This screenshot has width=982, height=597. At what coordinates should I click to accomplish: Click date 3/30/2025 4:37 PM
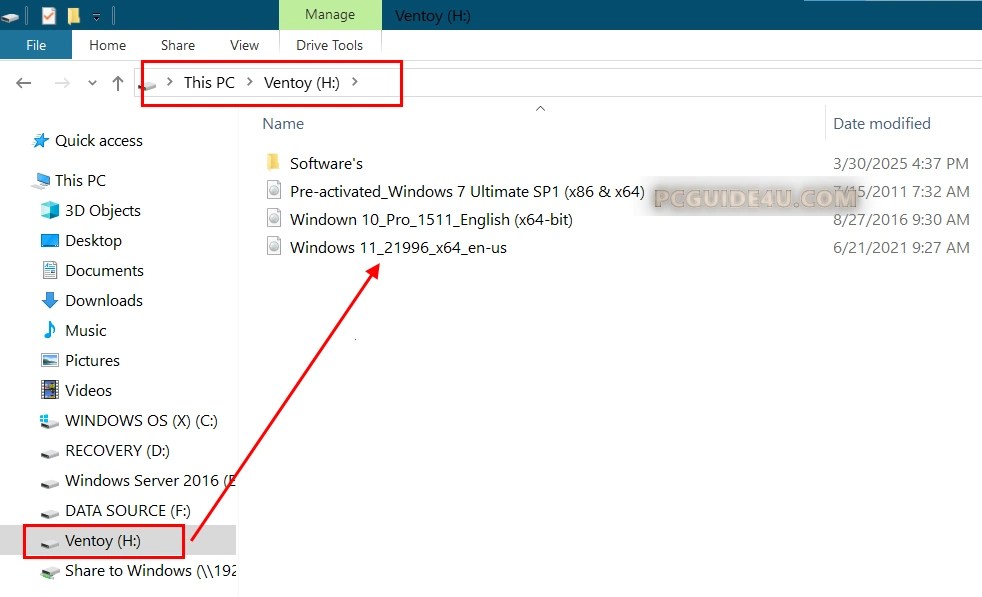coord(901,164)
